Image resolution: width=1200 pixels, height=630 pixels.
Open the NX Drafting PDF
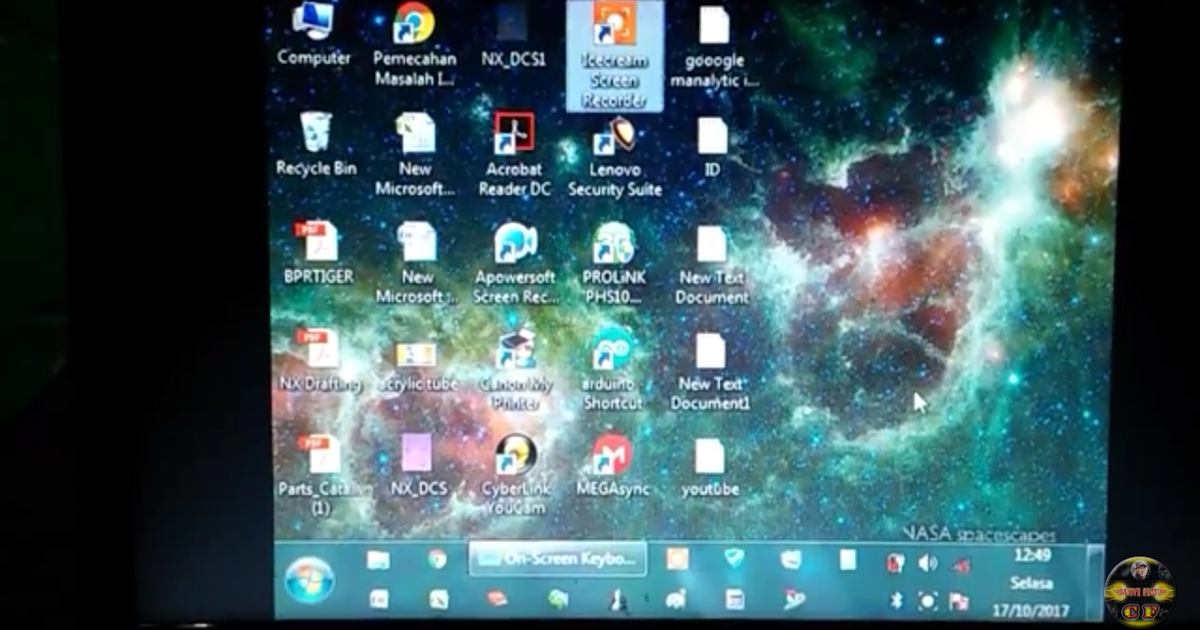(318, 350)
